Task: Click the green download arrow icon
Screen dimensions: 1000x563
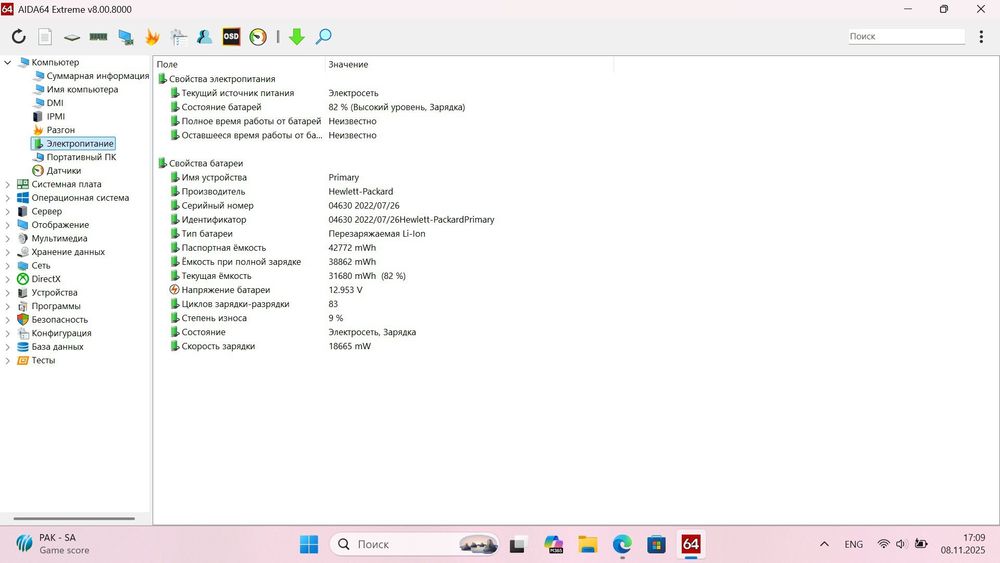Action: pos(297,37)
